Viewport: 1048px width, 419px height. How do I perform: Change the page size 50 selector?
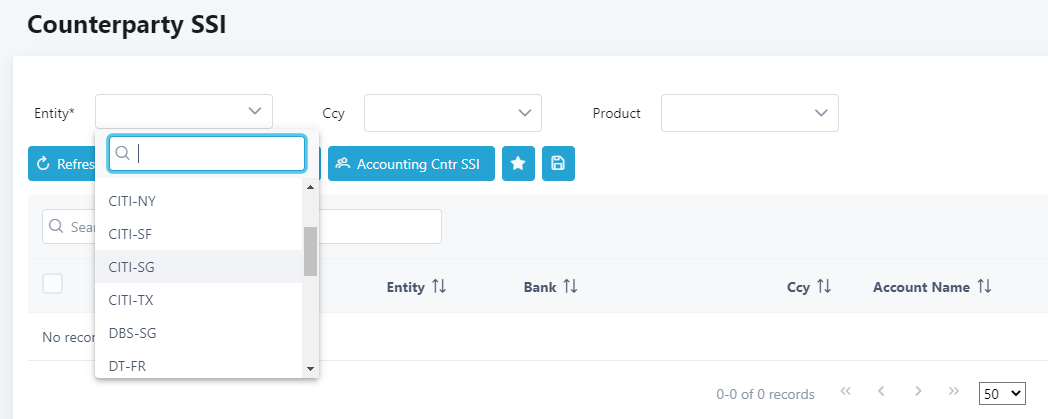click(x=1003, y=393)
